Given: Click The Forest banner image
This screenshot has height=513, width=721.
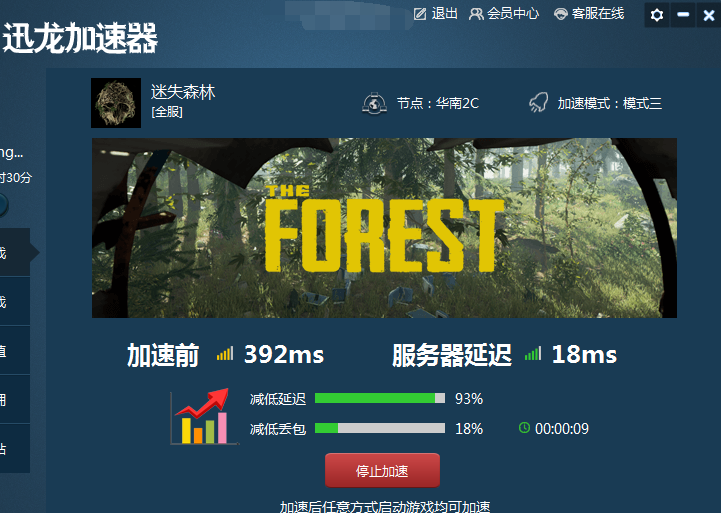Looking at the screenshot, I should point(384,228).
